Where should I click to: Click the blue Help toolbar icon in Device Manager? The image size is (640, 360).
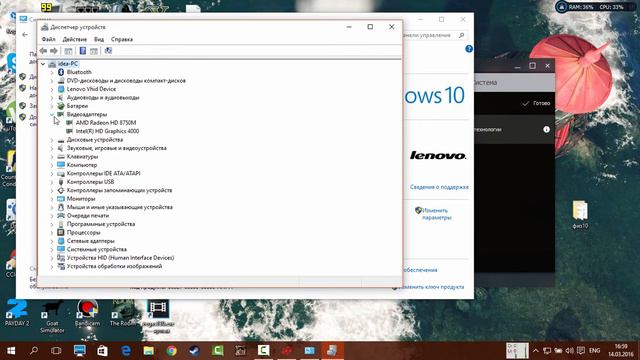point(82,51)
